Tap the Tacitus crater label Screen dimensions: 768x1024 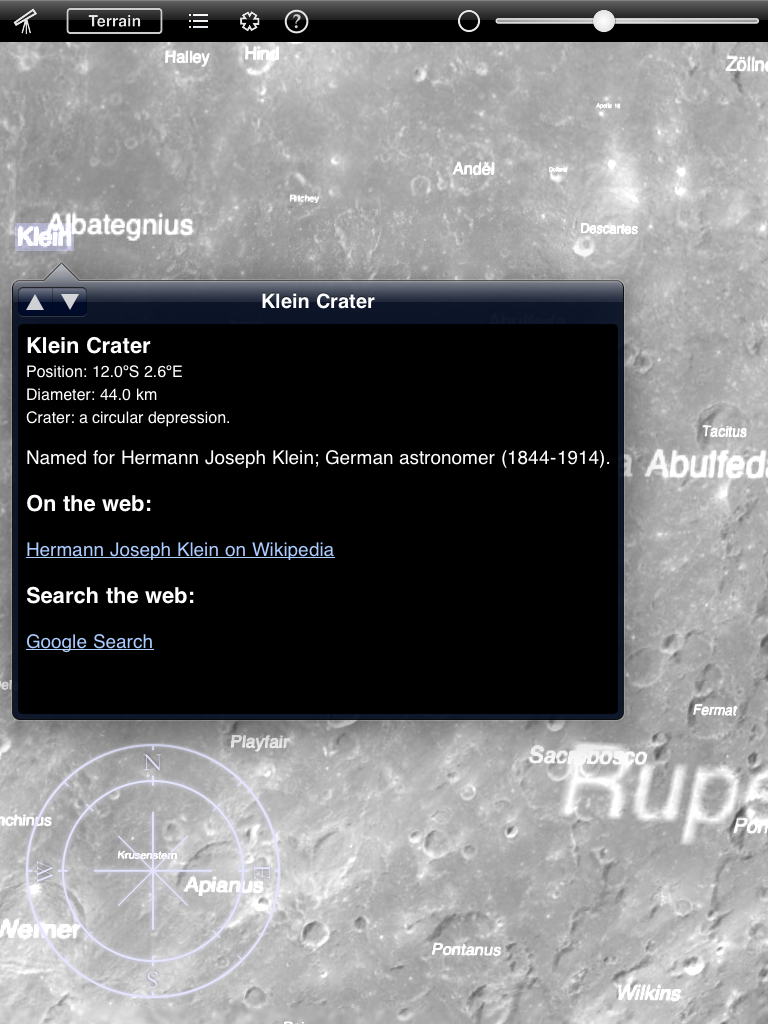pyautogui.click(x=724, y=431)
